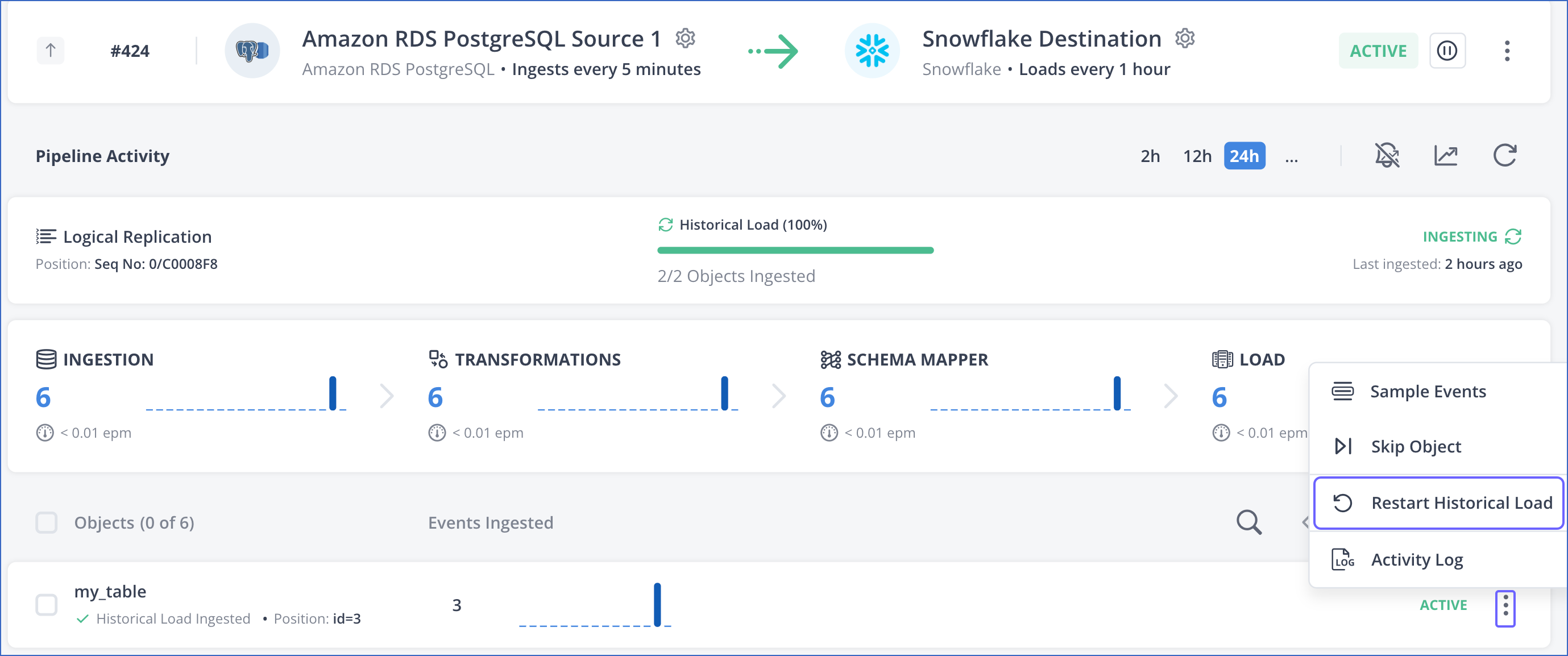Open the pipeline kebab menu at top

coord(1507,51)
